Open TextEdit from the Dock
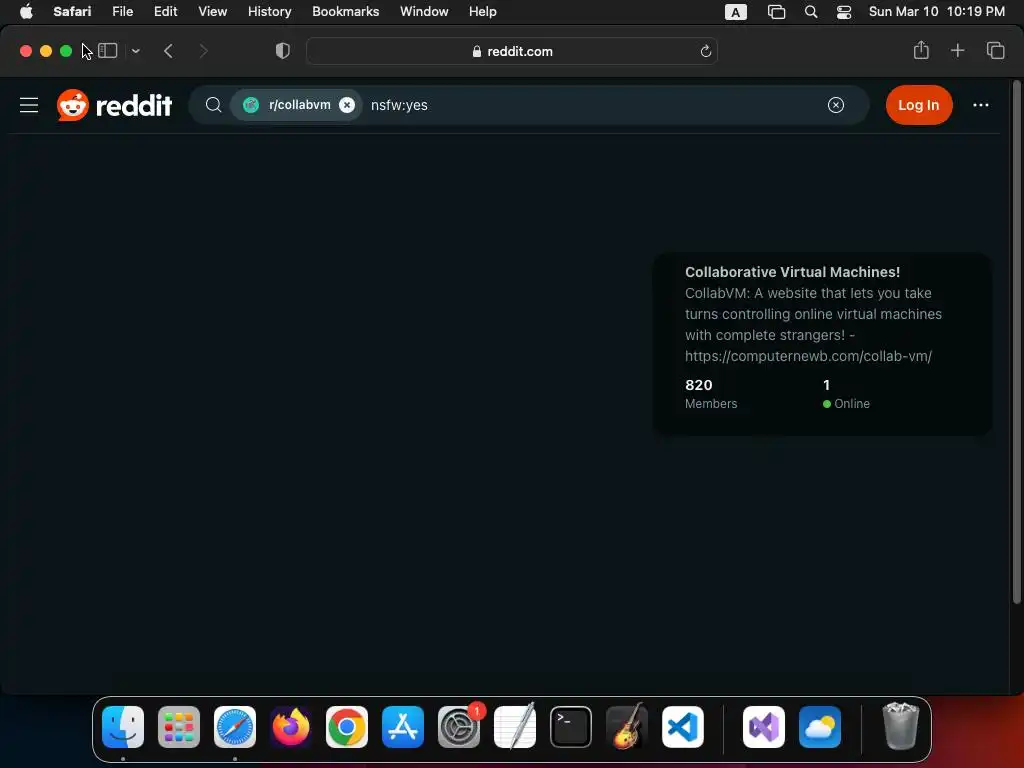Screen dimensions: 1024x768 pos(515,727)
